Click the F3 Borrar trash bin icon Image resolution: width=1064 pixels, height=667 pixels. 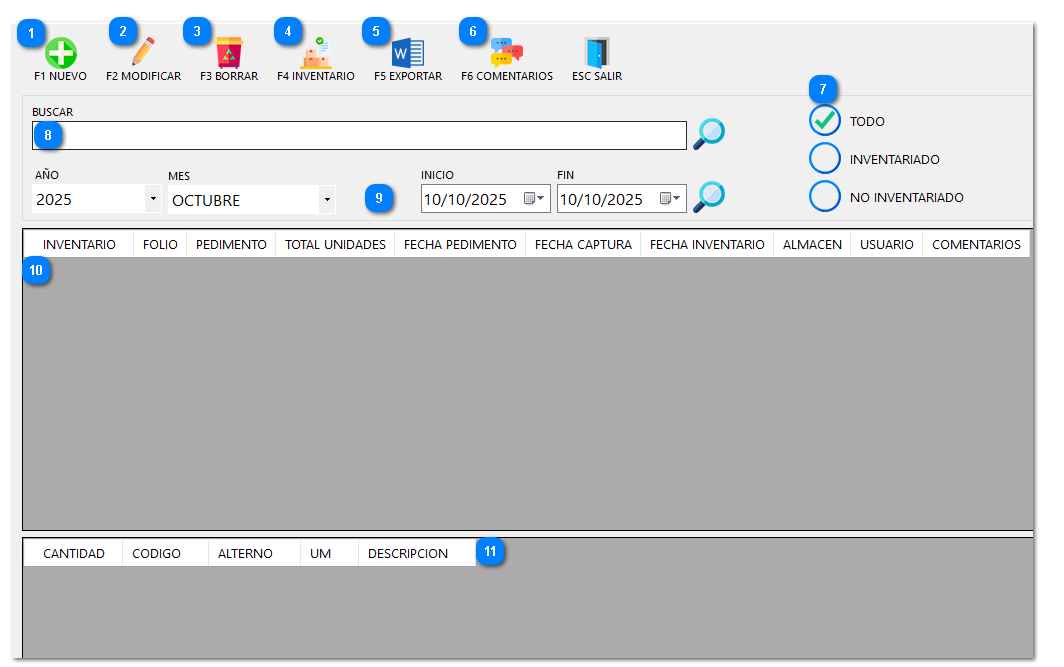[x=229, y=53]
